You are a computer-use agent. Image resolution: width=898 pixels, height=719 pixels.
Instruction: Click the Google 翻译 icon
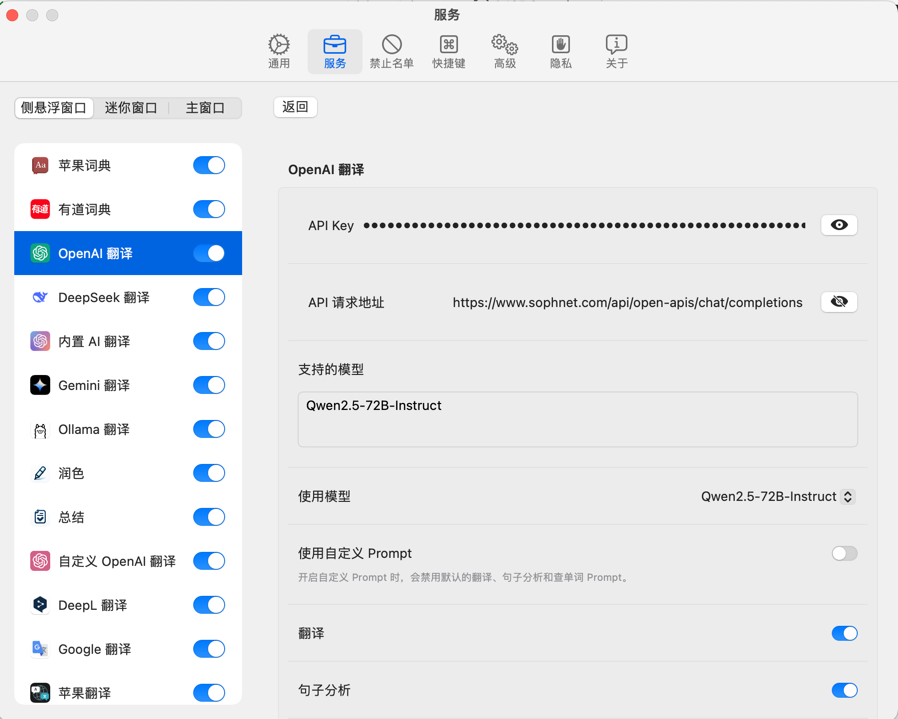point(40,649)
